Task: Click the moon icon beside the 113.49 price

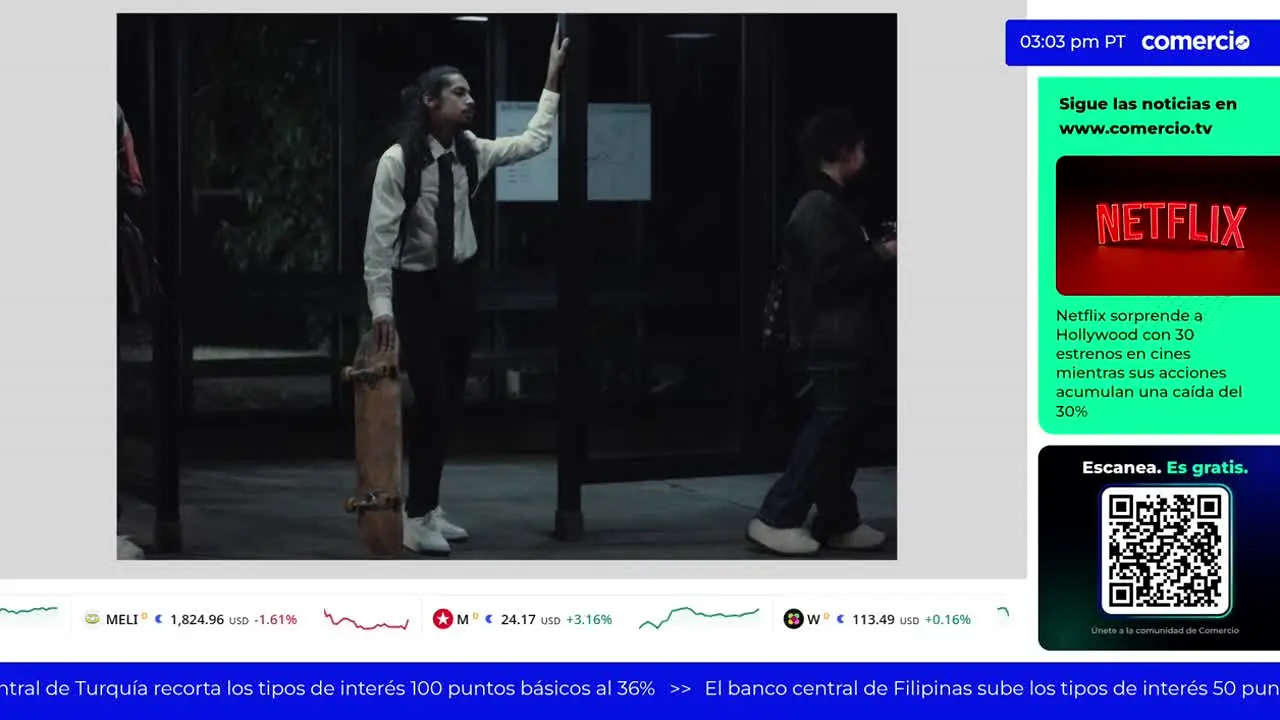Action: pos(841,619)
